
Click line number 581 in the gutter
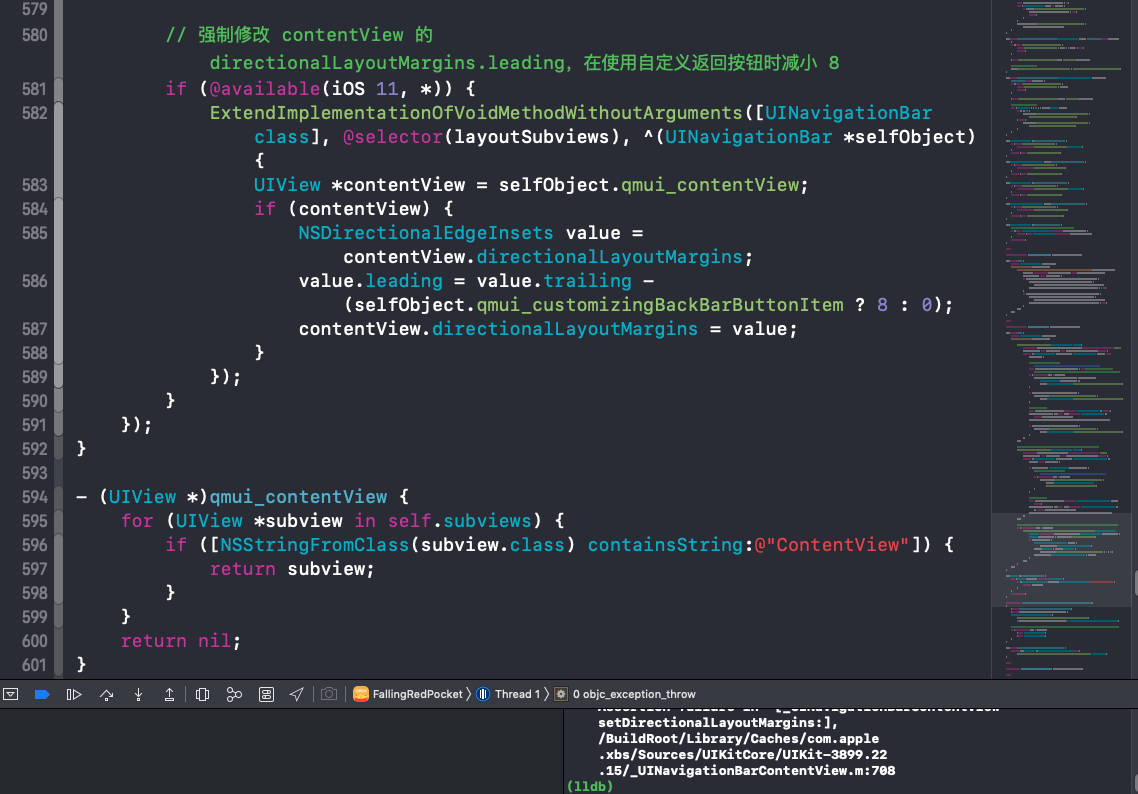click(x=34, y=89)
